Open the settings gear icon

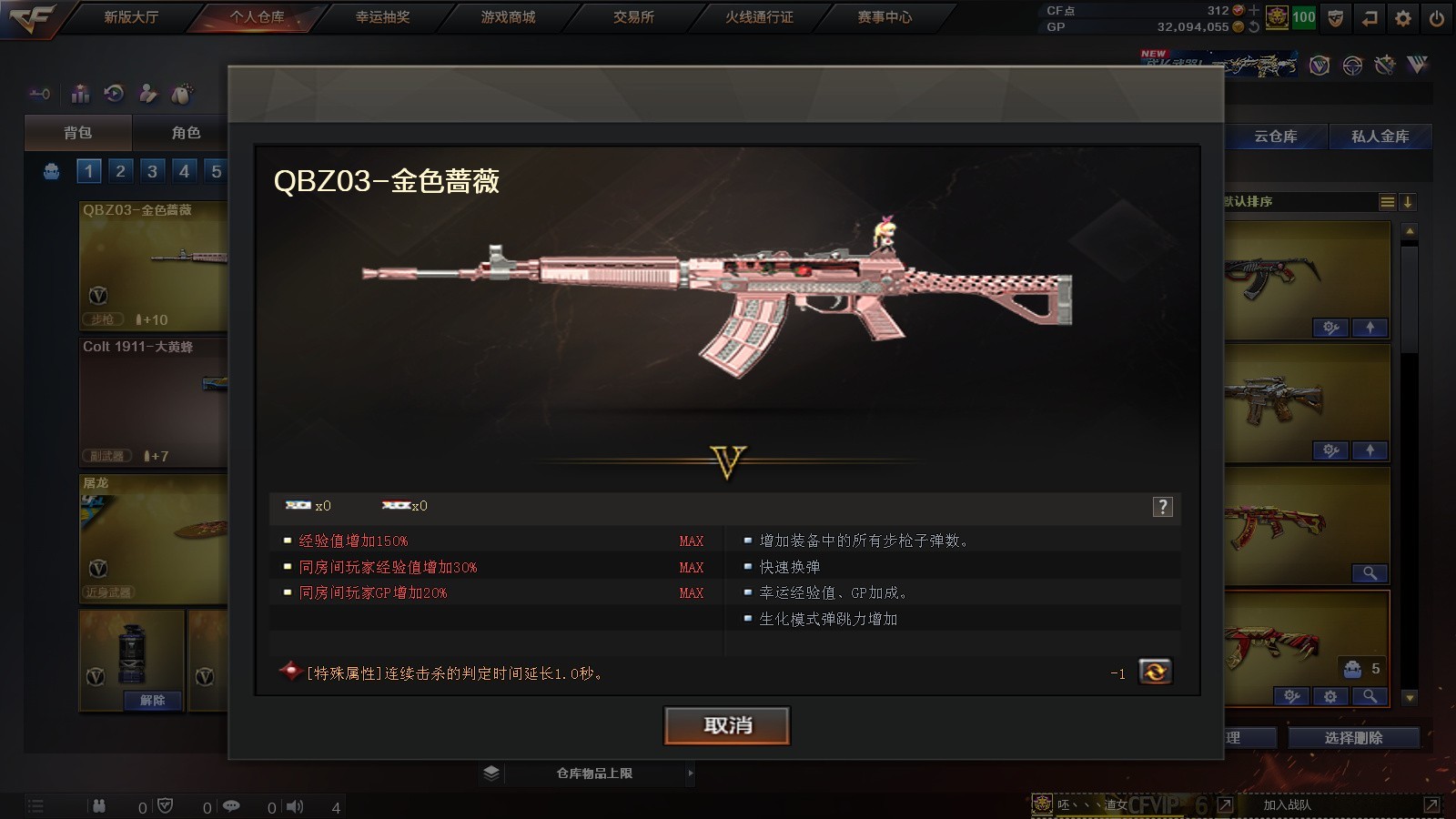pos(1403,17)
